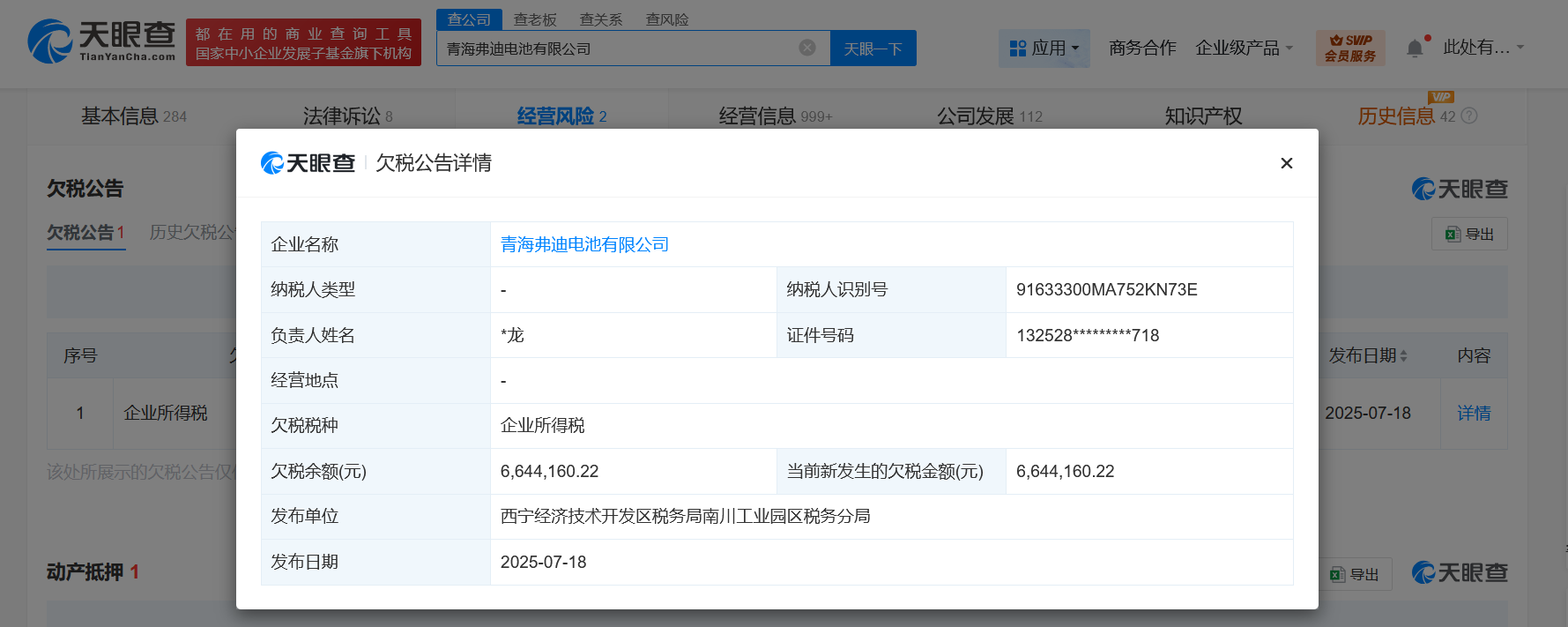Click the 发布单位 value 西宁经济技术开发区税务局南川工业园区税务分局
Viewport: 1568px width, 627px height.
685,516
